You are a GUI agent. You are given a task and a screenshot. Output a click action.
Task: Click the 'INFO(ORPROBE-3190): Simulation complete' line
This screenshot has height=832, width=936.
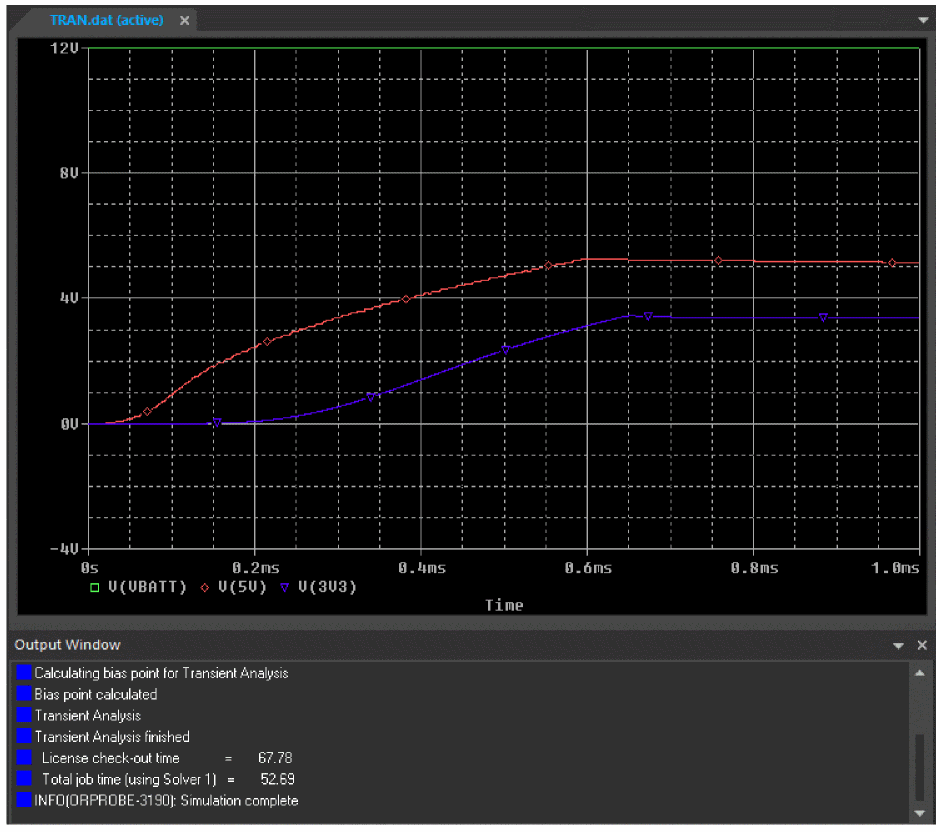click(x=166, y=801)
